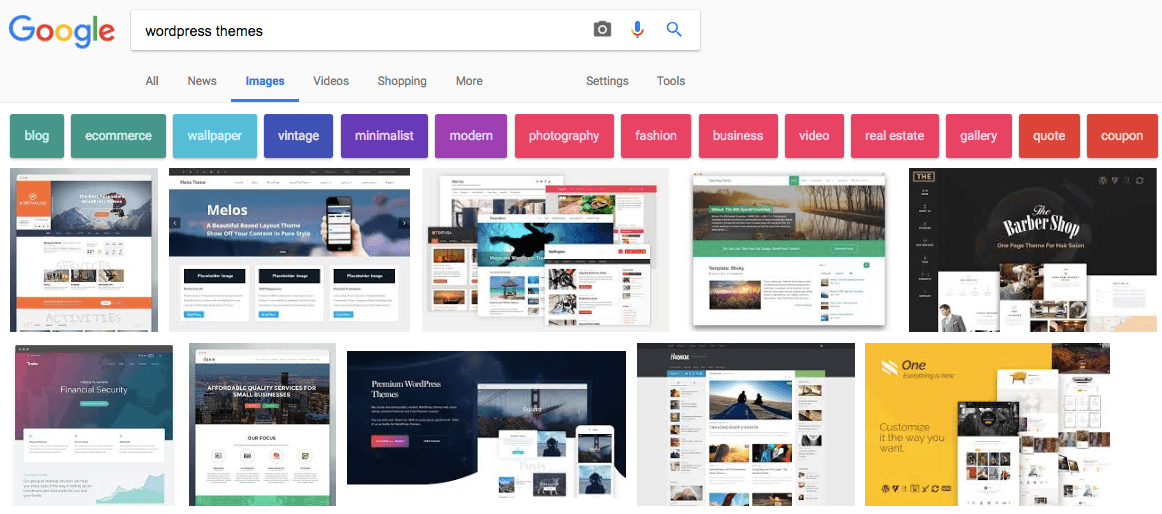Open the News tab
Screen dimensions: 1162x514
(x=202, y=81)
